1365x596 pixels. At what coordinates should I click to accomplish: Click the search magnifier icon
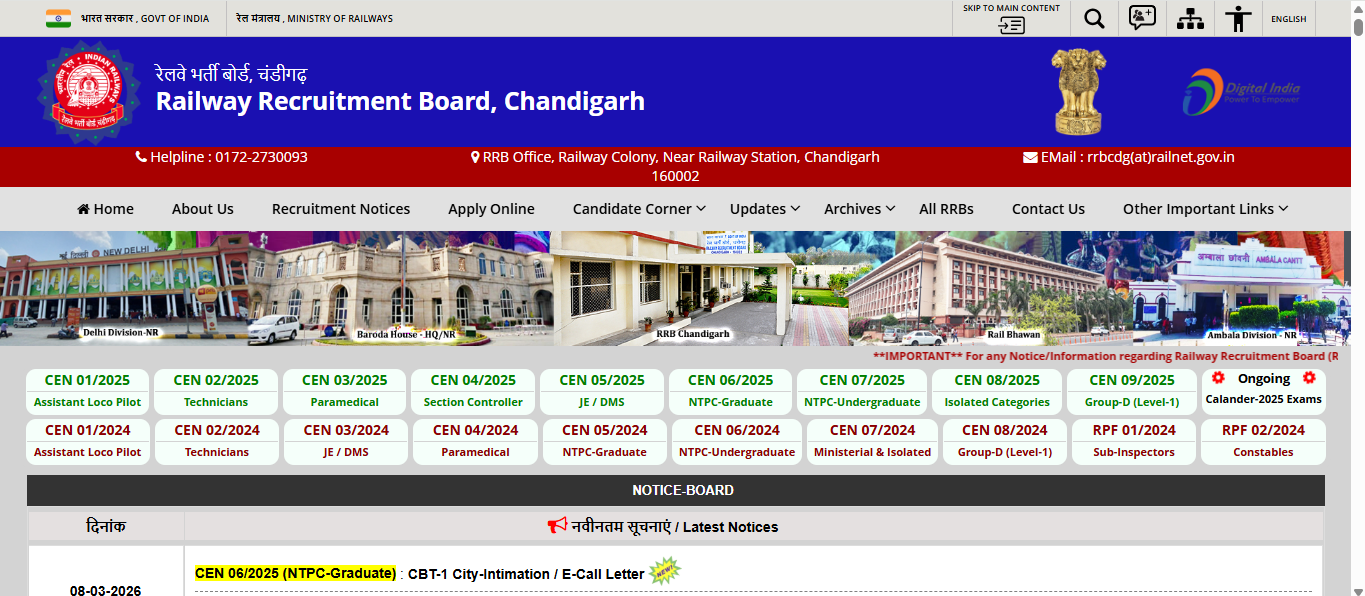point(1094,19)
